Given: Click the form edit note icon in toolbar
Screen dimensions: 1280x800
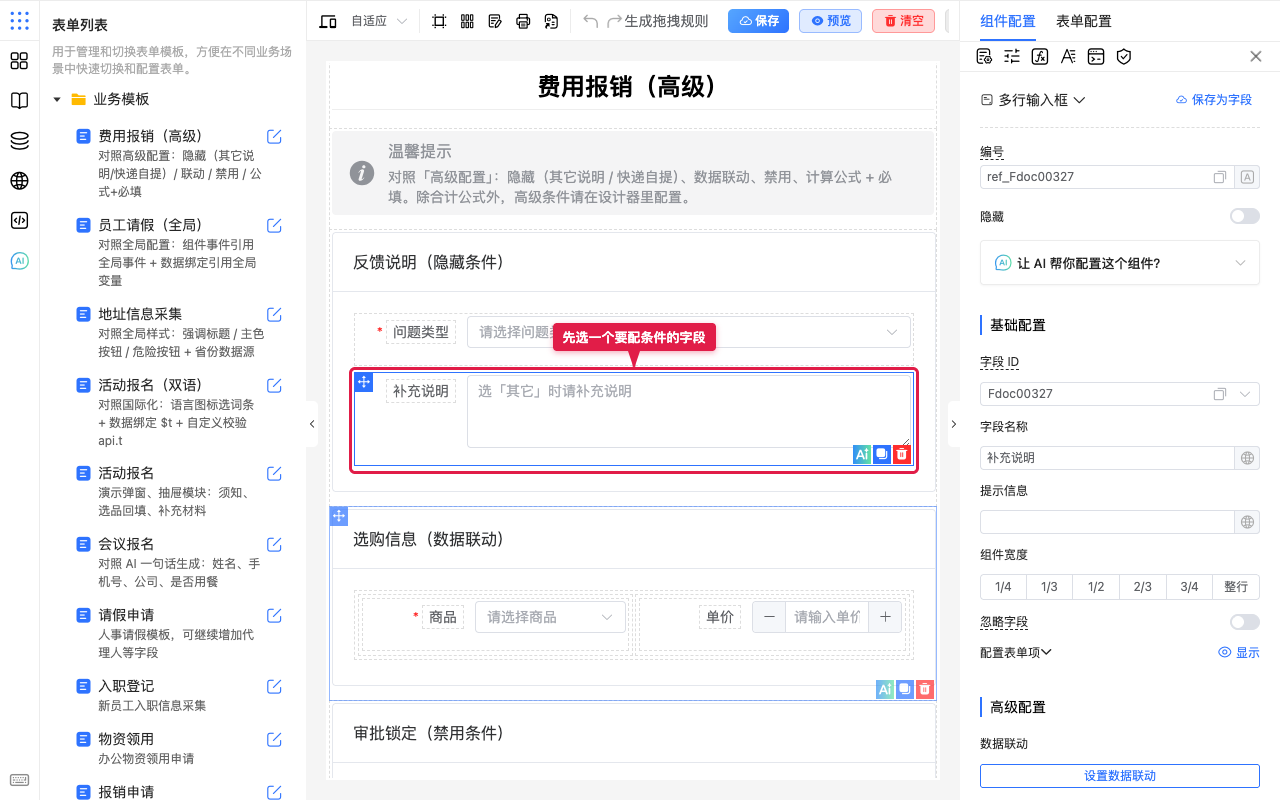Looking at the screenshot, I should 495,21.
